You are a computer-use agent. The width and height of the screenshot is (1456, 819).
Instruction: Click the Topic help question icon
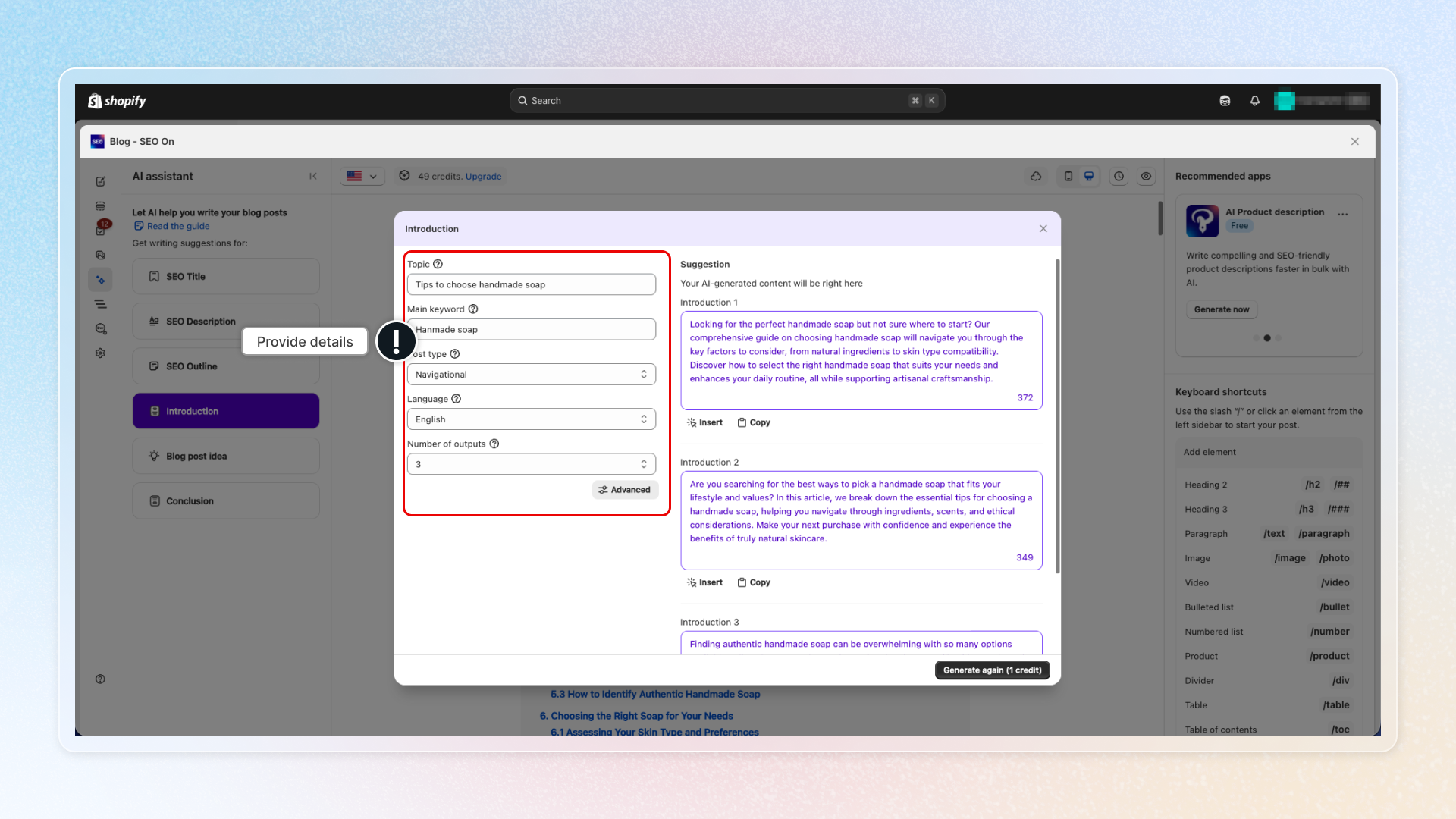(x=438, y=265)
